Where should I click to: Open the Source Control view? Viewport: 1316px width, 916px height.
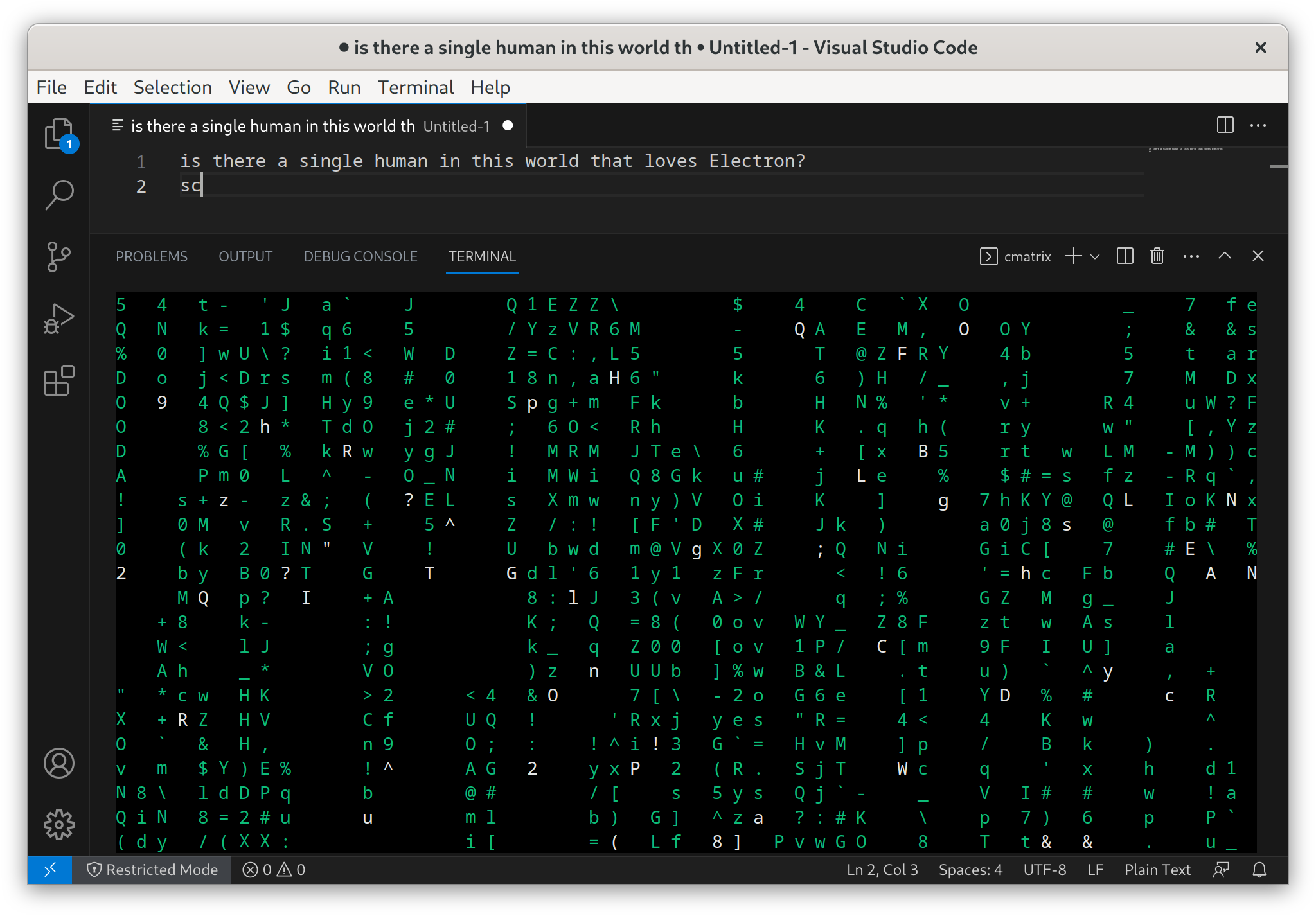(x=58, y=257)
